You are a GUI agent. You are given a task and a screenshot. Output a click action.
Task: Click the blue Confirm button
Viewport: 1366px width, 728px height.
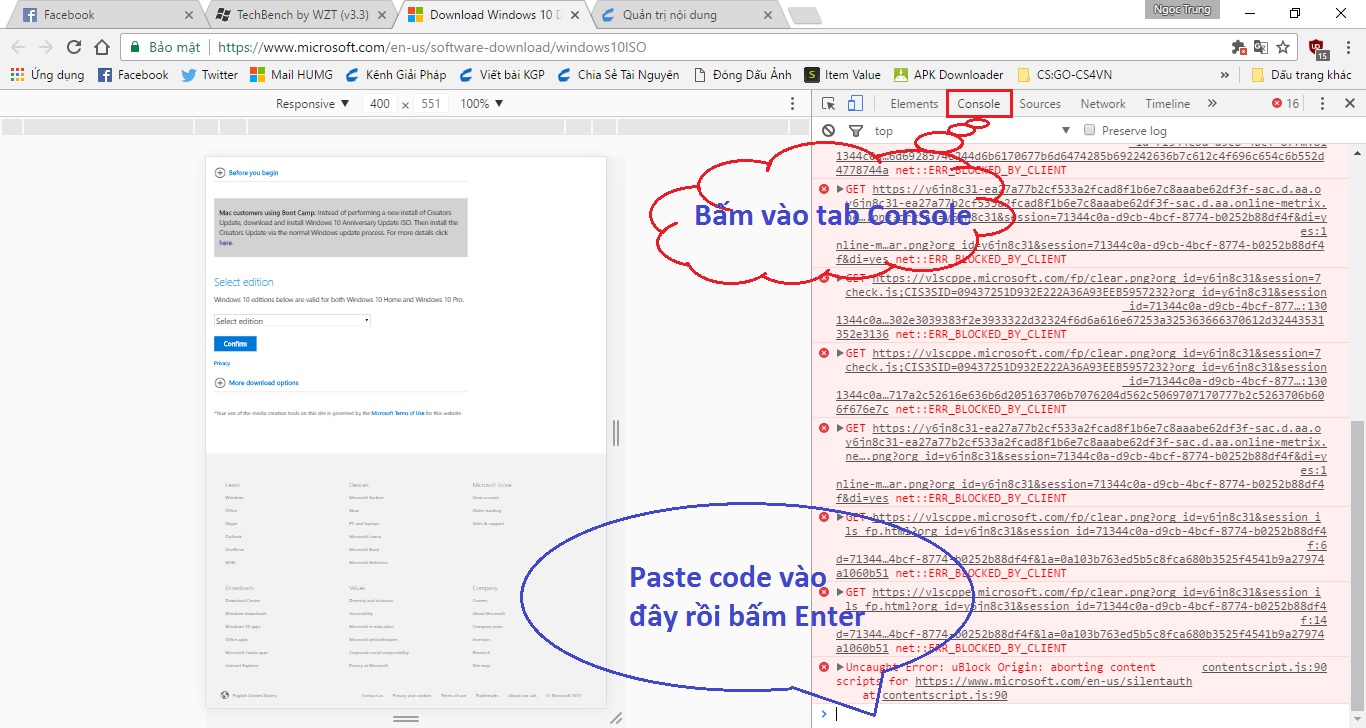[235, 344]
